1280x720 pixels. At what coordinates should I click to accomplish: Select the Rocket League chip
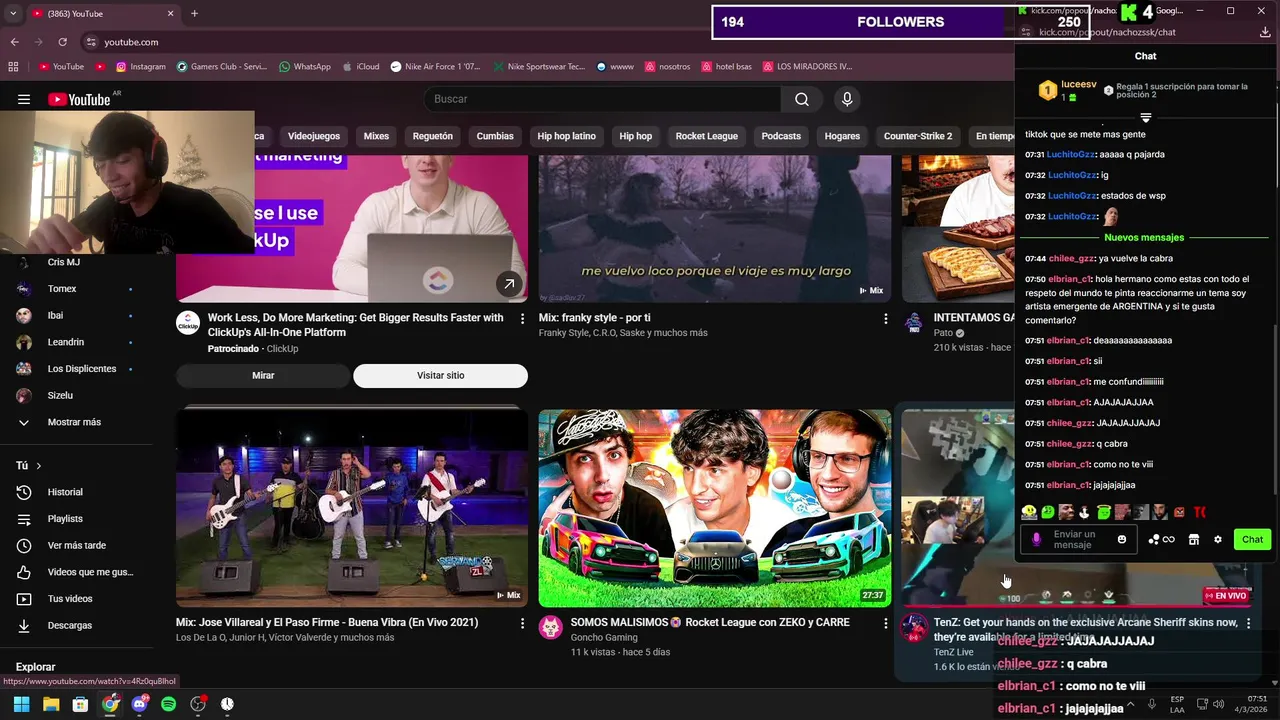click(706, 136)
